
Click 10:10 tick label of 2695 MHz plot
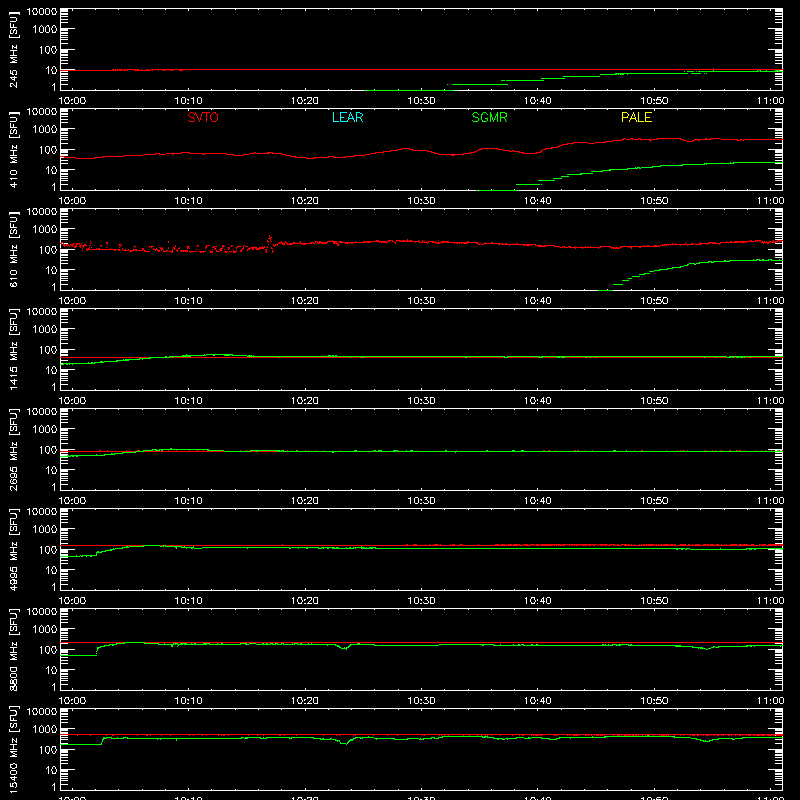188,501
